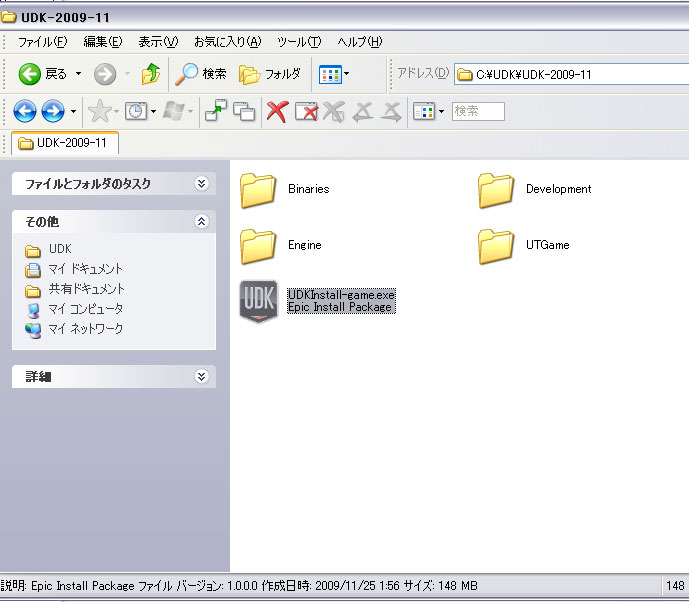Open the 編集(E) menu
Image resolution: width=689 pixels, height=602 pixels.
coord(103,42)
